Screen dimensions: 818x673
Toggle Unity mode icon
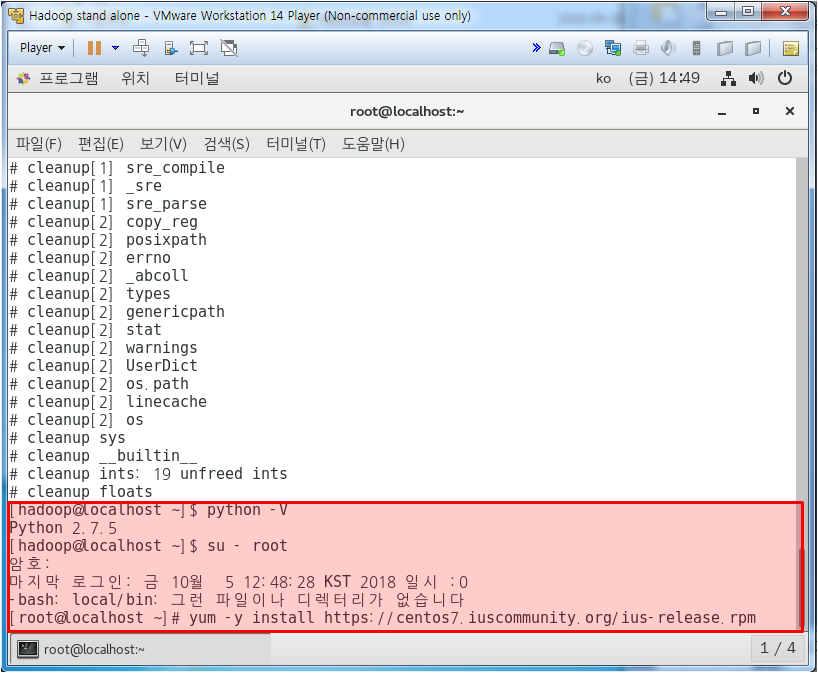(228, 48)
